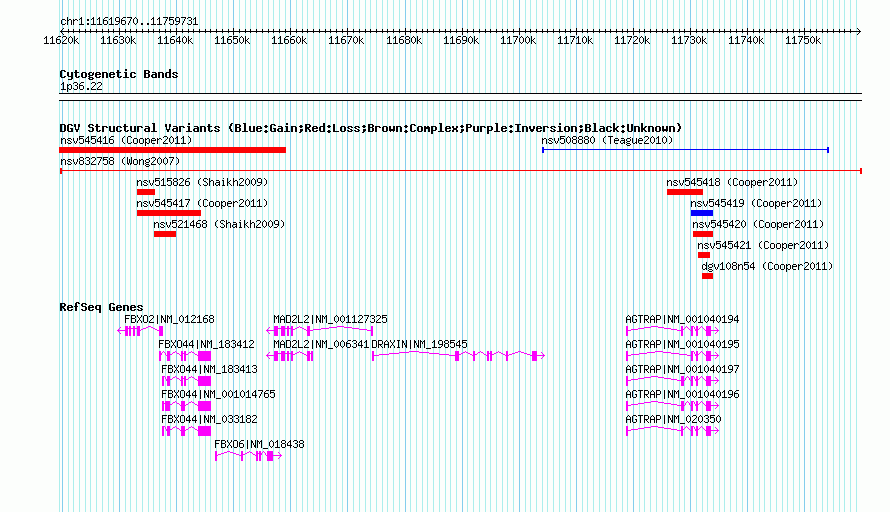The height and width of the screenshot is (512, 890).
Task: Click the nsv545416 (Cooper2011) variant label
Action: click(x=126, y=140)
